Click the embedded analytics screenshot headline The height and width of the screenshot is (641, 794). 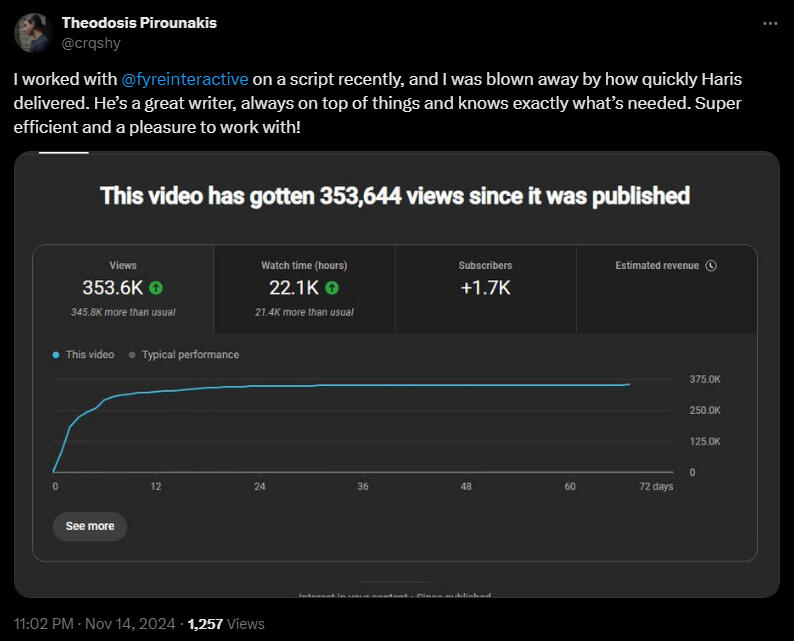395,196
